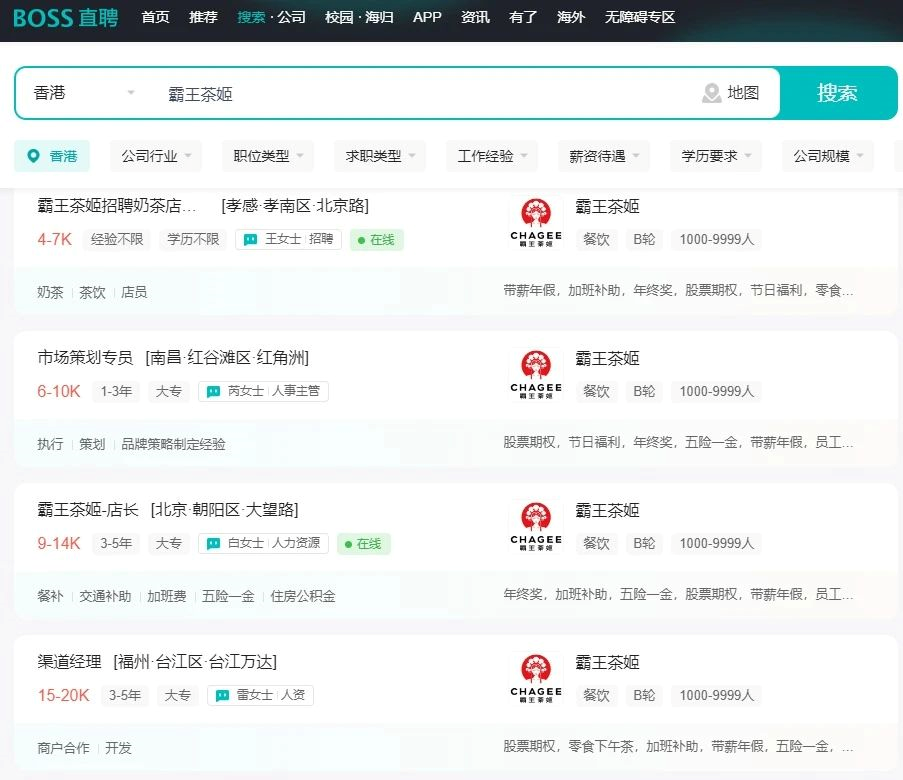Click the 地图 map link
This screenshot has width=903, height=780.
click(x=743, y=93)
